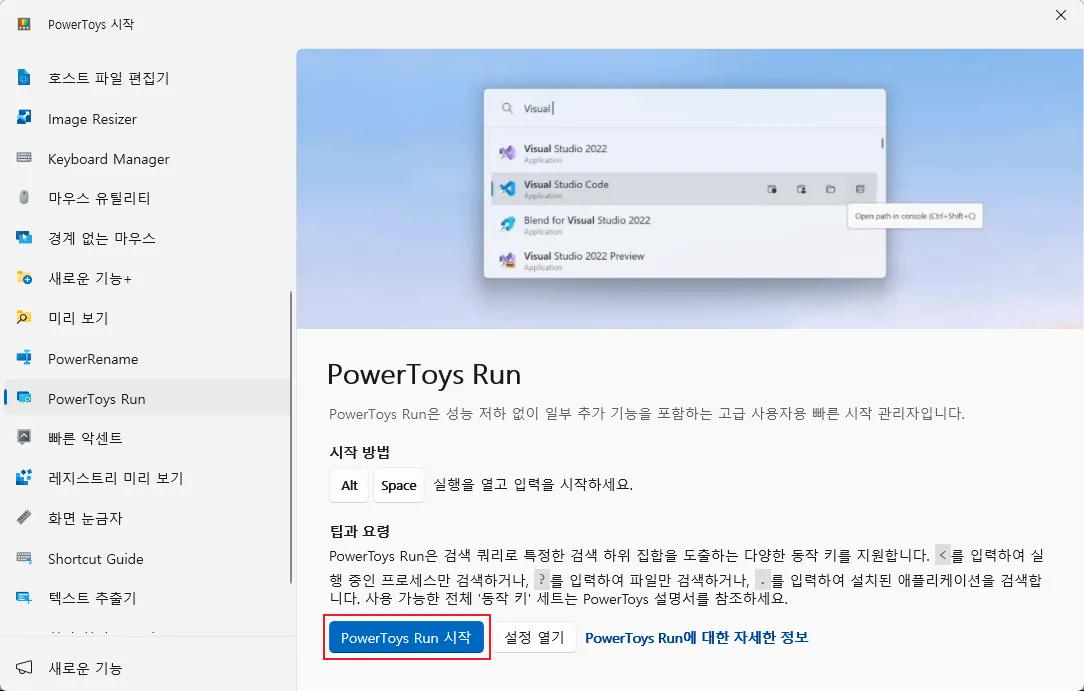This screenshot has height=691, width=1084.
Task: Open 마우스 유틸리티 section
Action: 147,198
